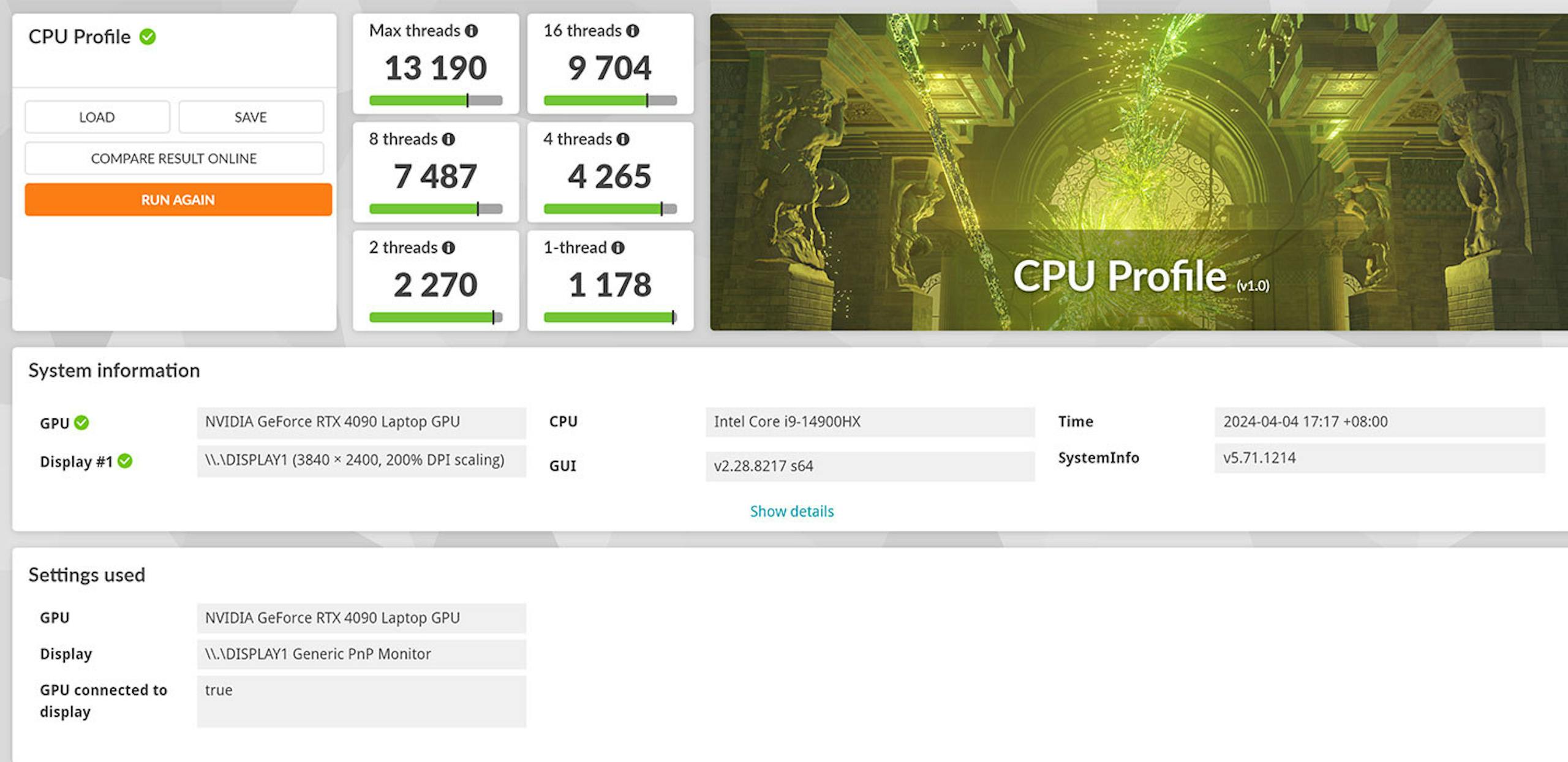This screenshot has width=1568, height=762.
Task: Click the Settings used GPU value field
Action: click(x=361, y=618)
